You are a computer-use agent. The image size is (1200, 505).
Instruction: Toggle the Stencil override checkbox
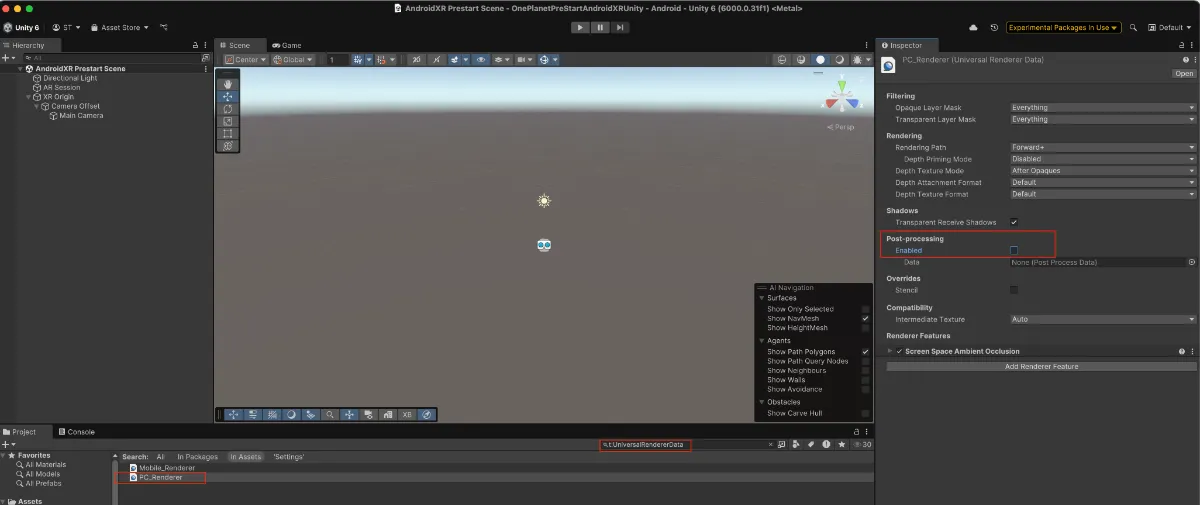click(1014, 290)
